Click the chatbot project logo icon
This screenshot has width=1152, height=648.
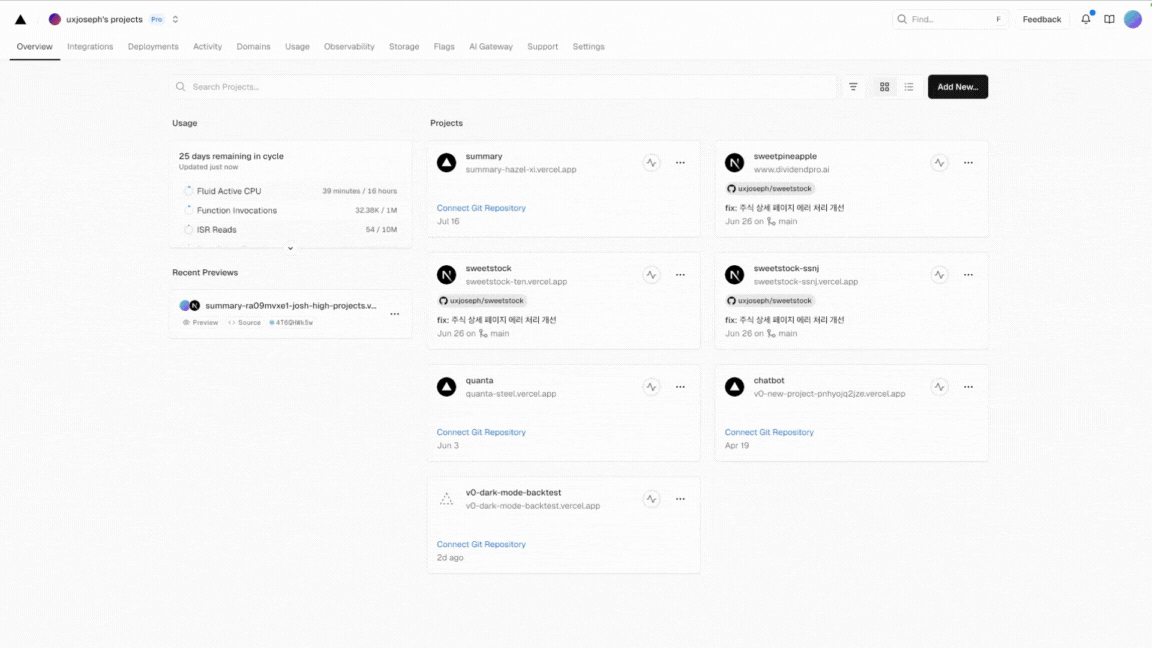tap(734, 387)
